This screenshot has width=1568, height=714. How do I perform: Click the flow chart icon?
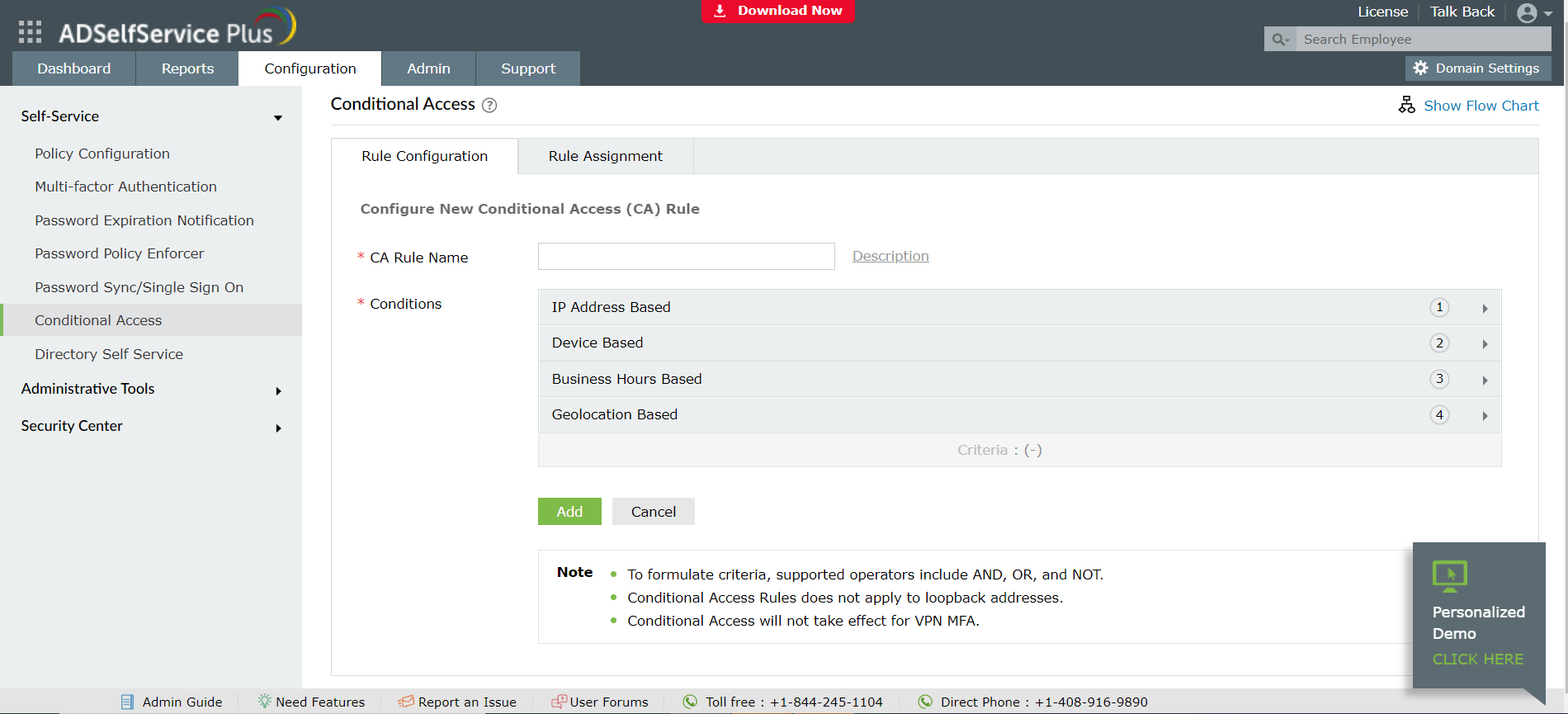(x=1407, y=105)
